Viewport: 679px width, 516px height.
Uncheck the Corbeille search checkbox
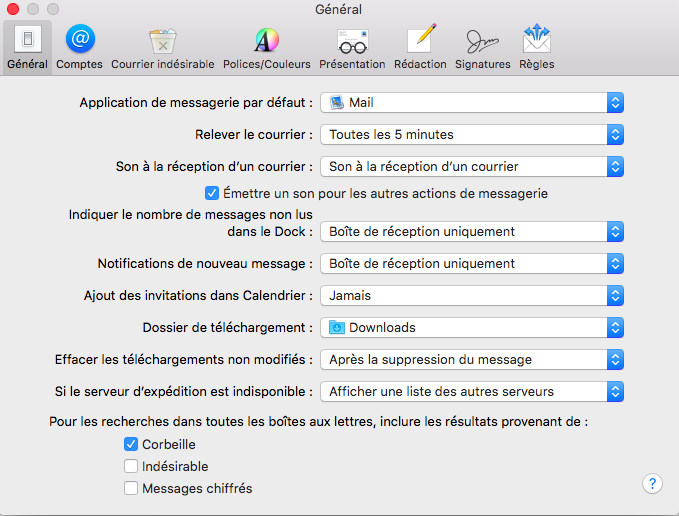[131, 444]
